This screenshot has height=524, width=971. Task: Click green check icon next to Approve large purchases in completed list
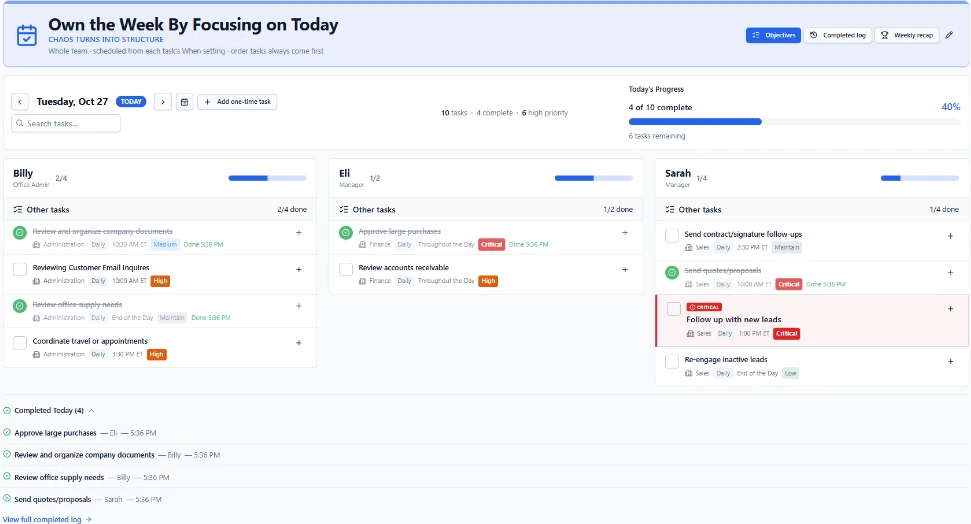pos(7,432)
